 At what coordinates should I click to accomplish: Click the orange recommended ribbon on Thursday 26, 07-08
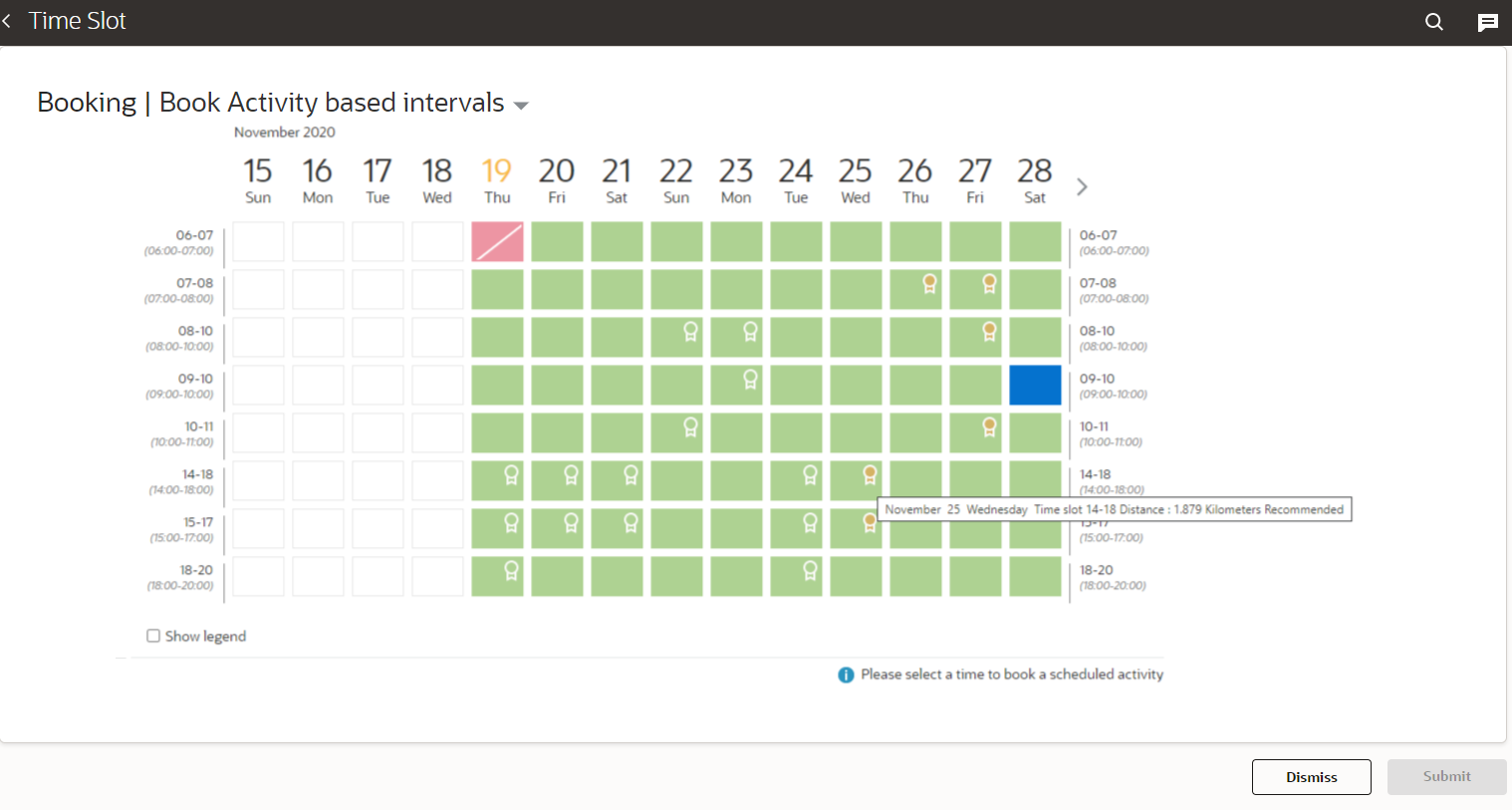929,284
